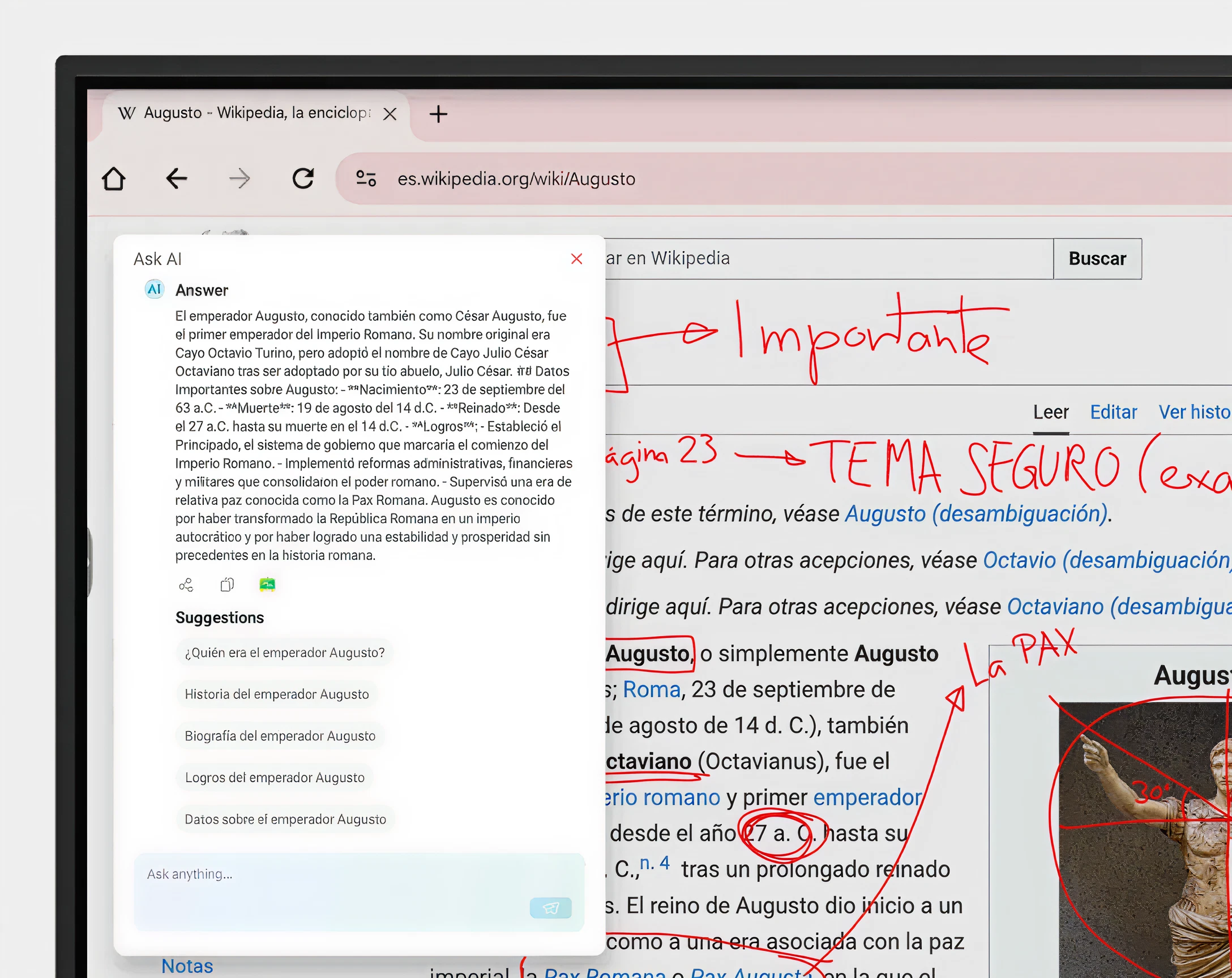The image size is (1232, 978).
Task: Click the green note icon under the answer
Action: point(267,585)
